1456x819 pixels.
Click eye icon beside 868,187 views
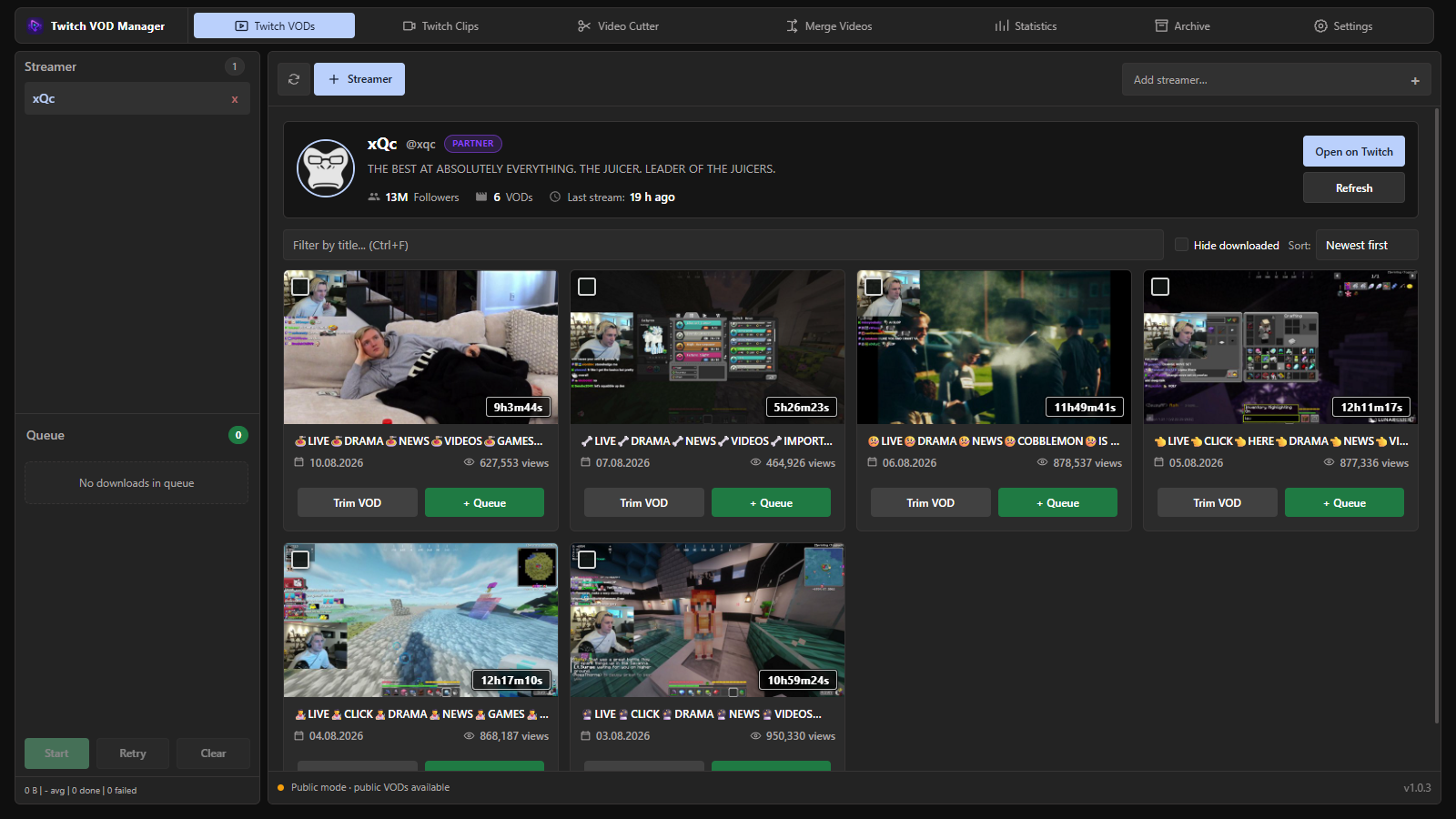click(470, 735)
